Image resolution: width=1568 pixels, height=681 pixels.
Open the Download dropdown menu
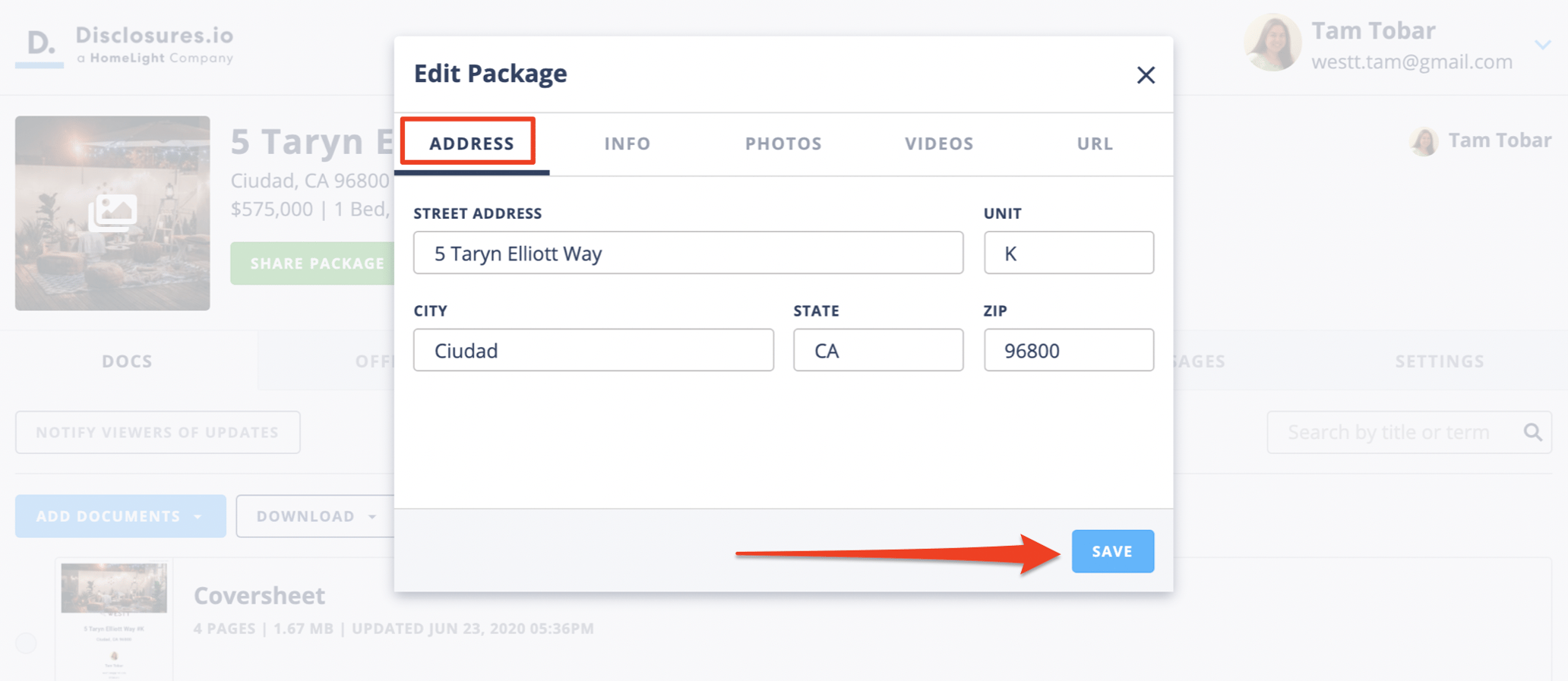[x=315, y=516]
